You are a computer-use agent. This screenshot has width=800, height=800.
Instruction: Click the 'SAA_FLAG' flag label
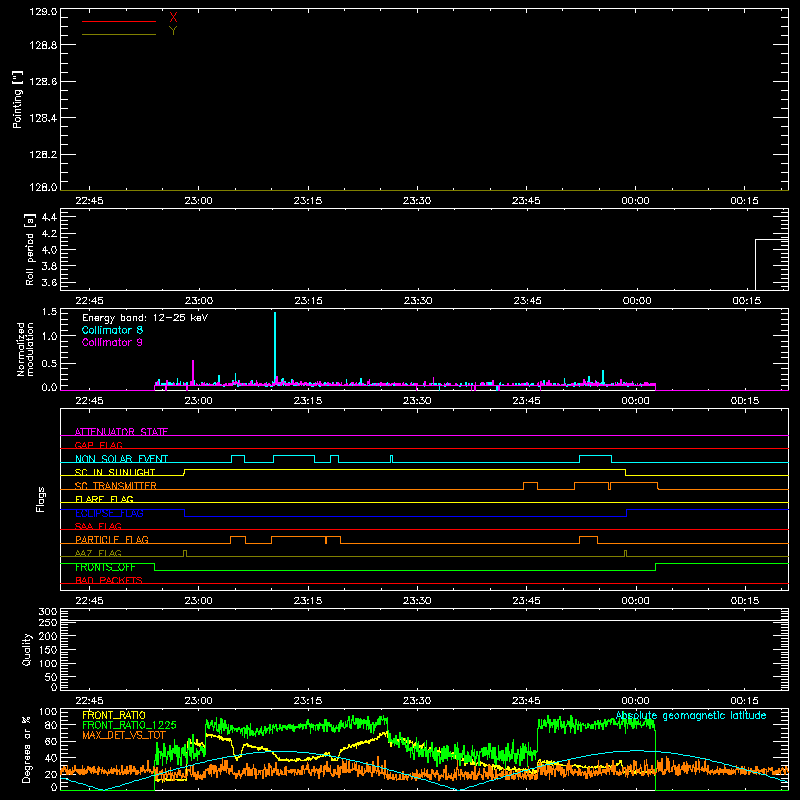[x=98, y=526]
